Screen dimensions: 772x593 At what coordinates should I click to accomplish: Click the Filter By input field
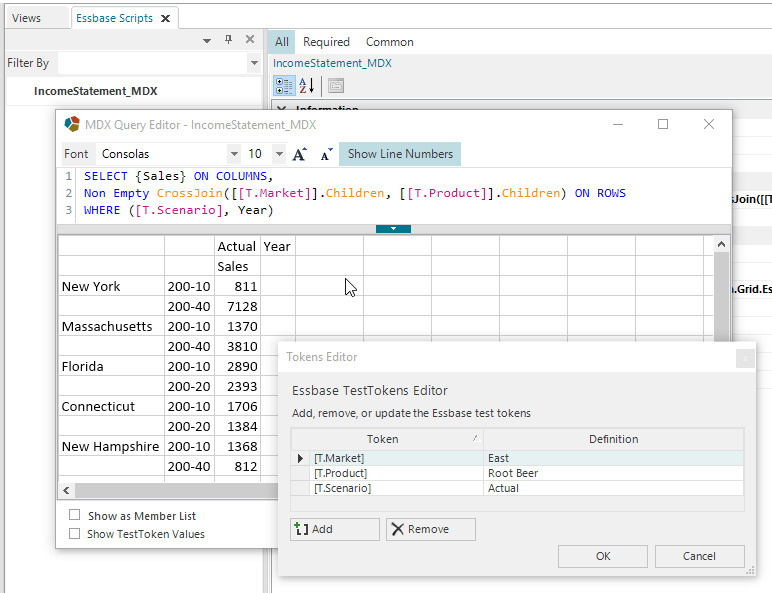coord(153,63)
